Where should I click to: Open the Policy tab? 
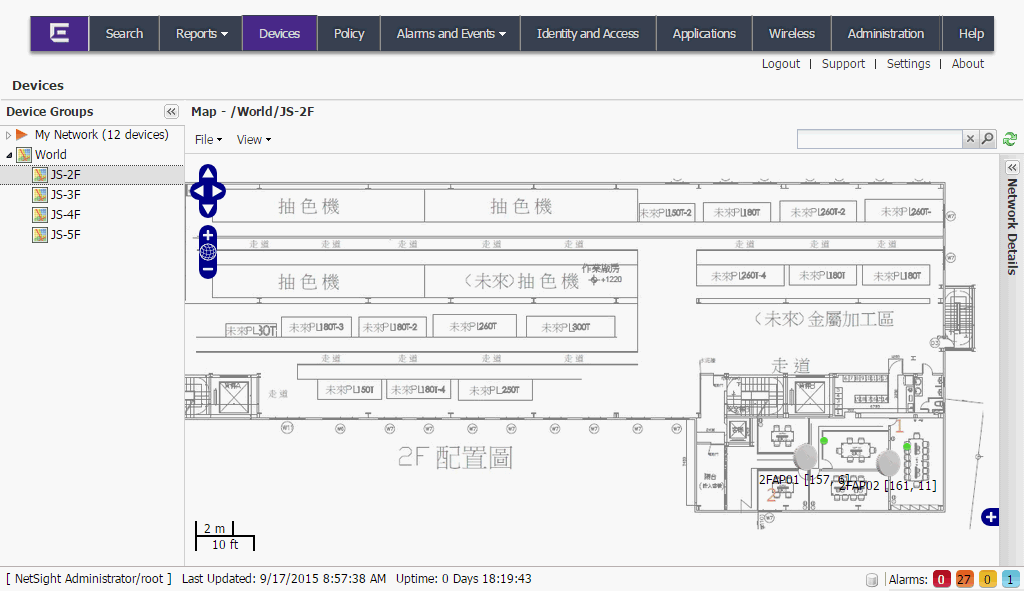coord(349,33)
